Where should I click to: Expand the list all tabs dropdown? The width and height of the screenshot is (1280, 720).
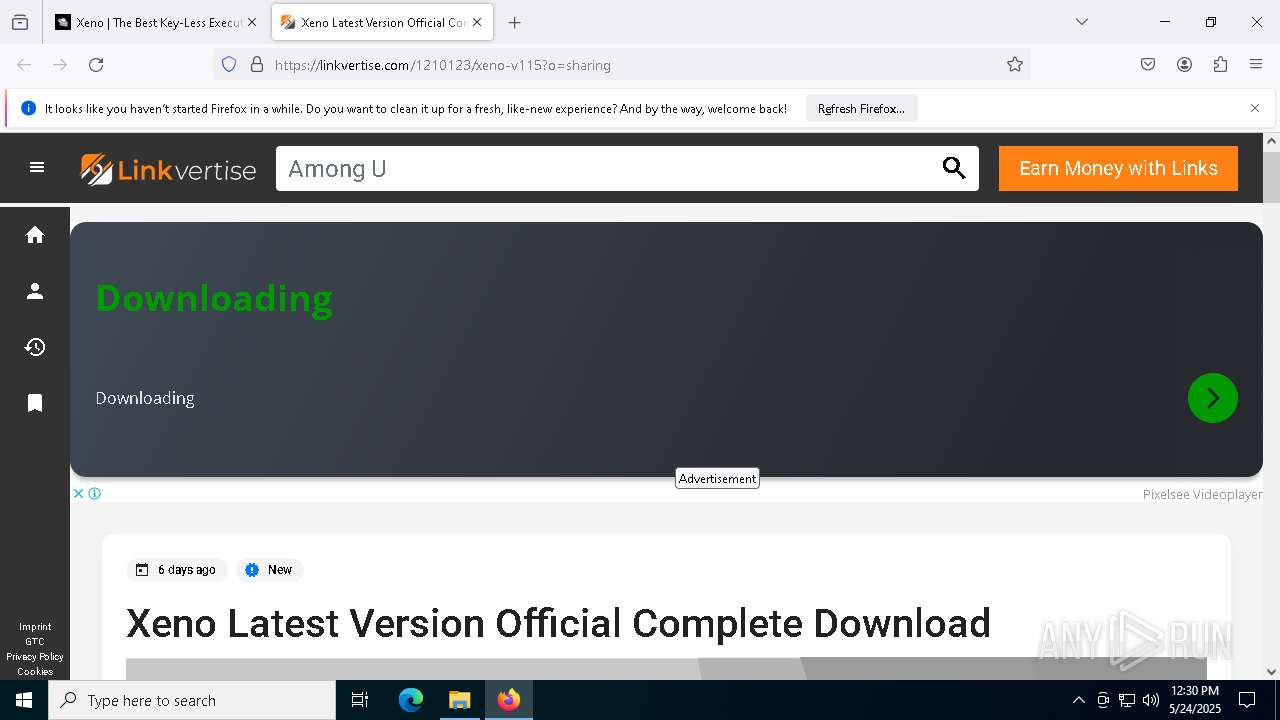point(1082,22)
